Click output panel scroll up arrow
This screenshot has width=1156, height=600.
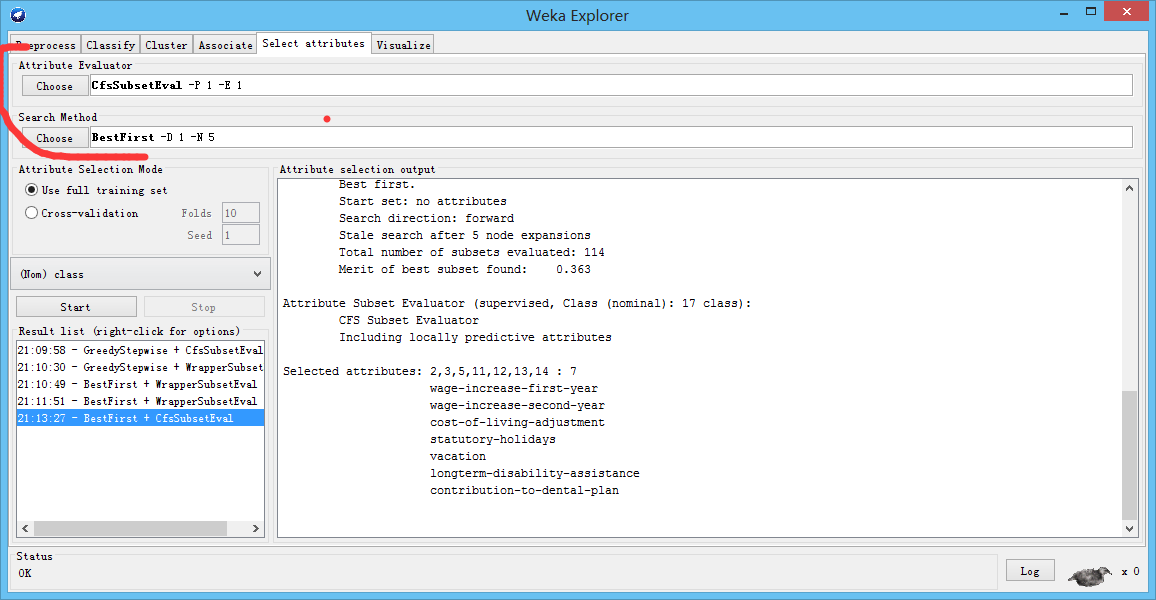click(x=1129, y=188)
